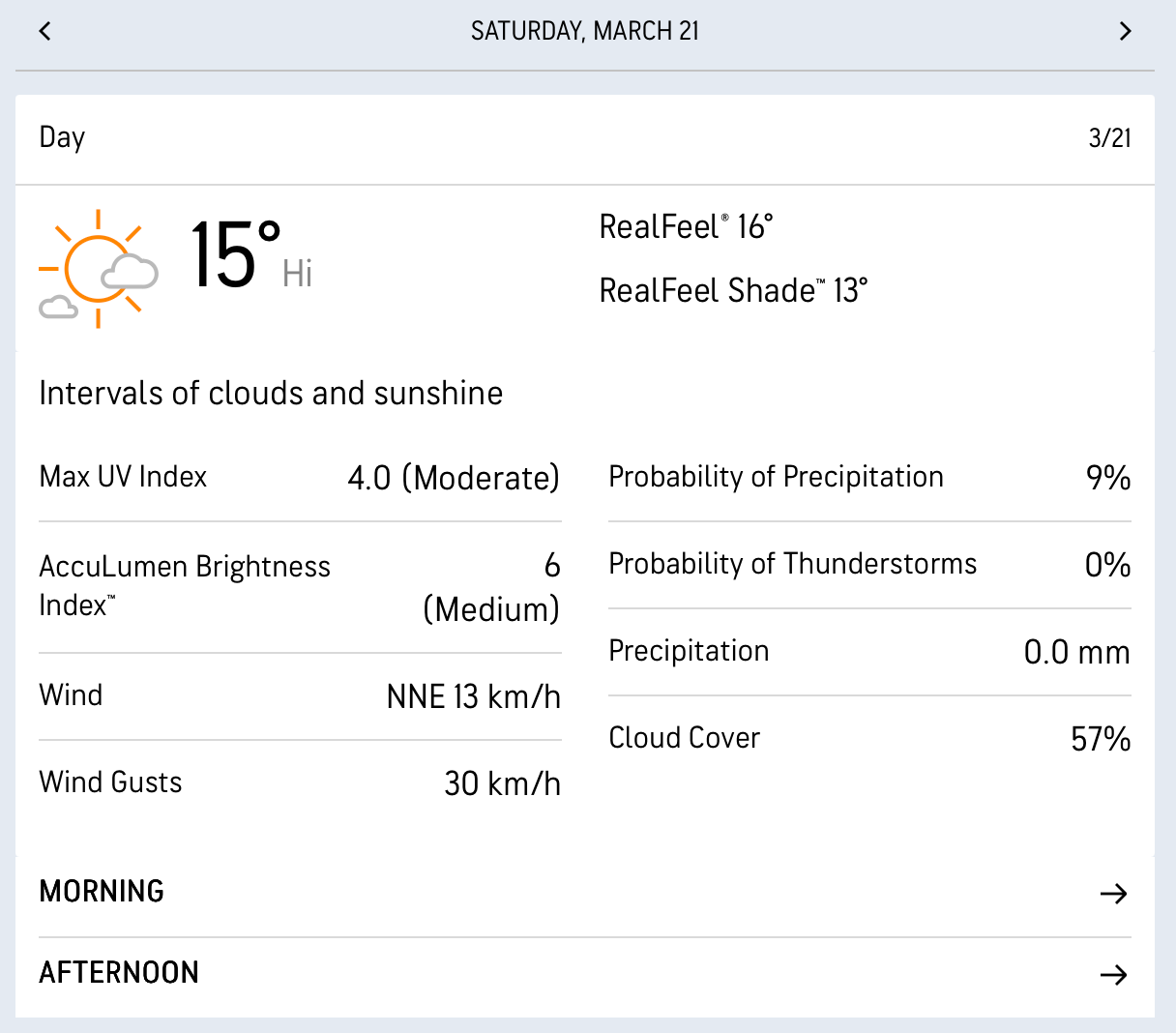Click the 3/21 date label

(x=1109, y=137)
